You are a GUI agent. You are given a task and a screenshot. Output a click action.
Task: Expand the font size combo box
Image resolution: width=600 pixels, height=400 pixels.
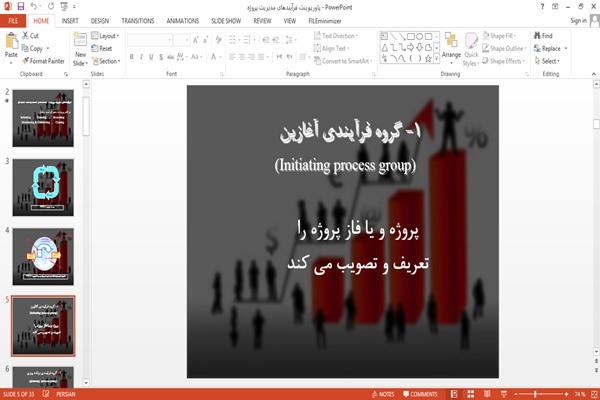click(x=186, y=40)
